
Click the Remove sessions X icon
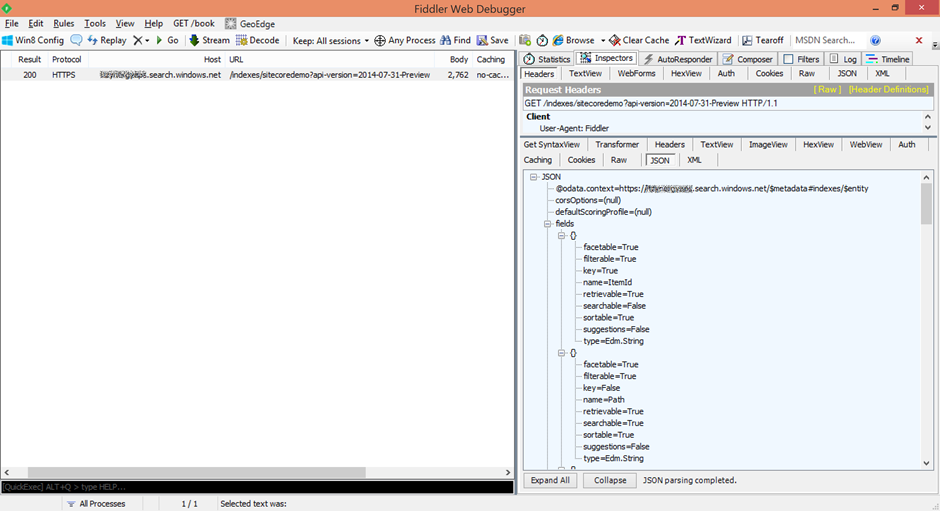point(138,40)
